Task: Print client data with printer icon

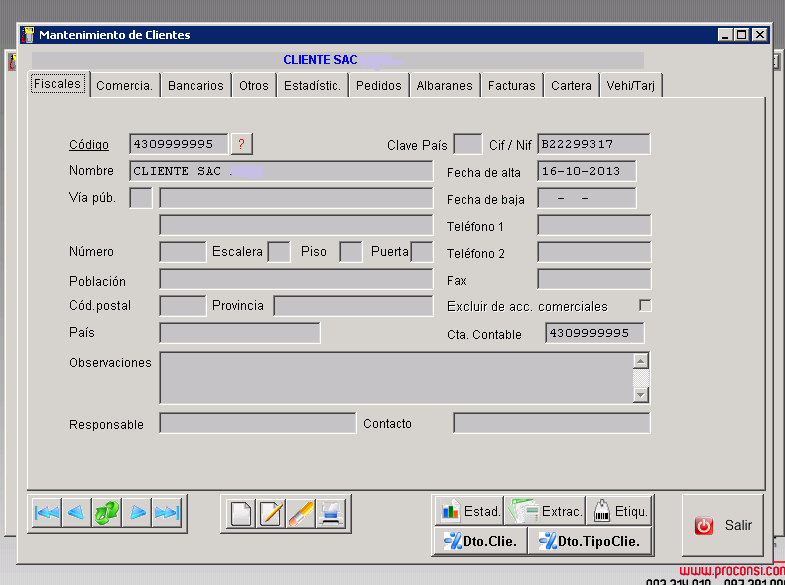Action: [331, 513]
